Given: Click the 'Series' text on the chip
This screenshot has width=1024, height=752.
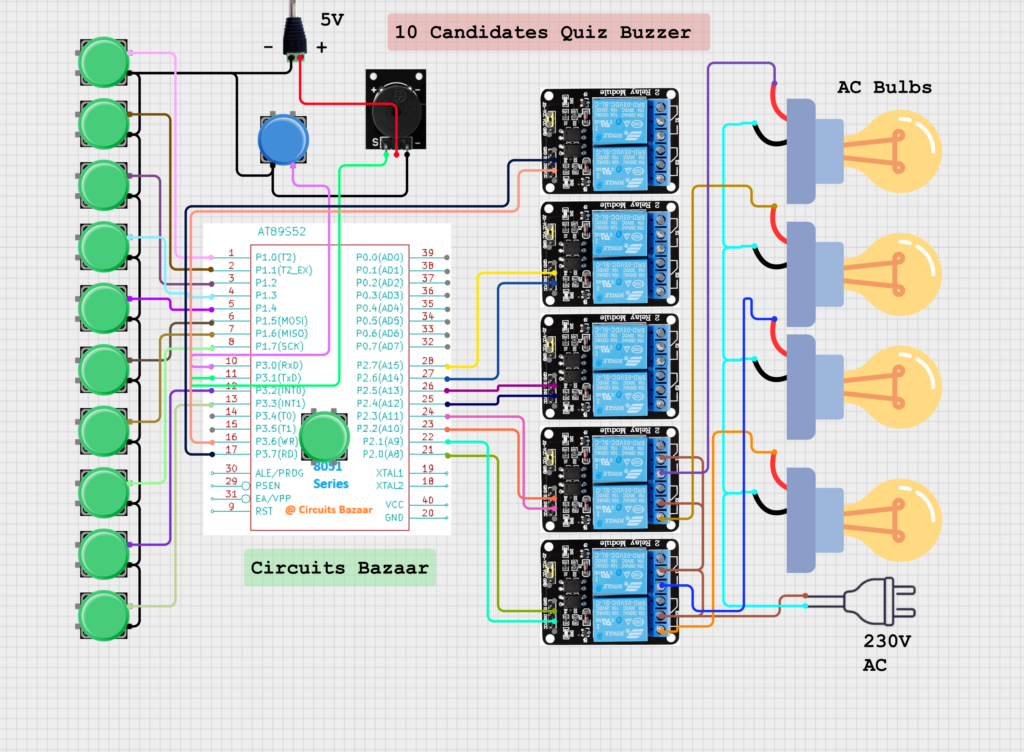Looking at the screenshot, I should coord(330,484).
